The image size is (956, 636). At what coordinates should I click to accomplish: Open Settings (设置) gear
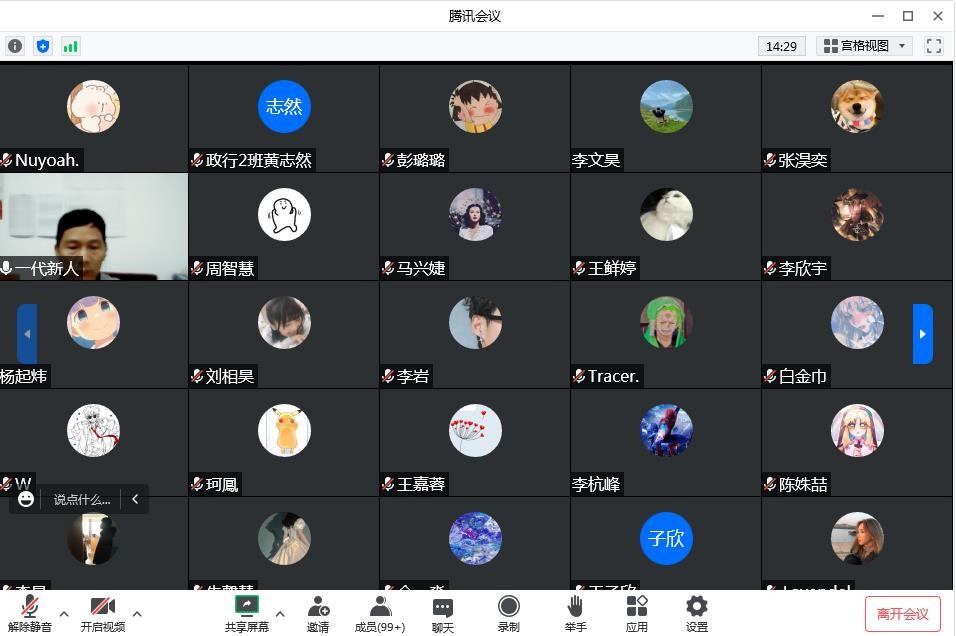[697, 615]
